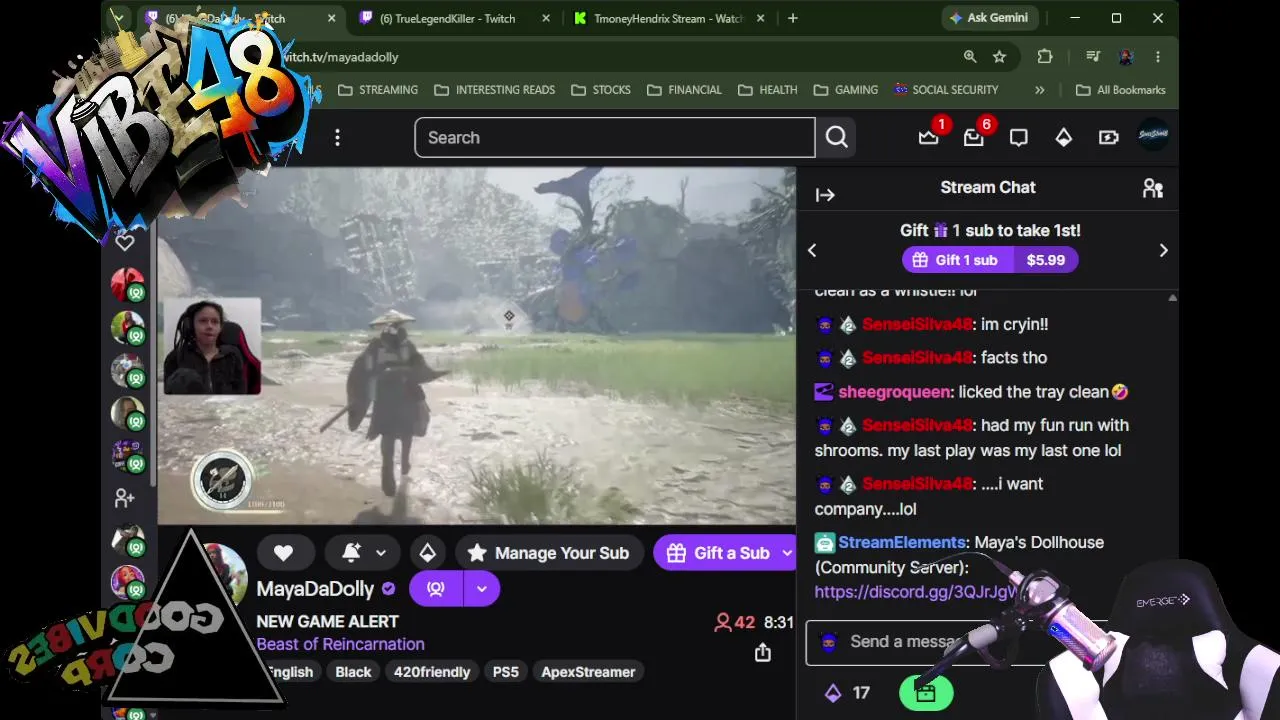The height and width of the screenshot is (720, 1280).
Task: Toggle notifications with the bell button
Action: click(x=351, y=553)
